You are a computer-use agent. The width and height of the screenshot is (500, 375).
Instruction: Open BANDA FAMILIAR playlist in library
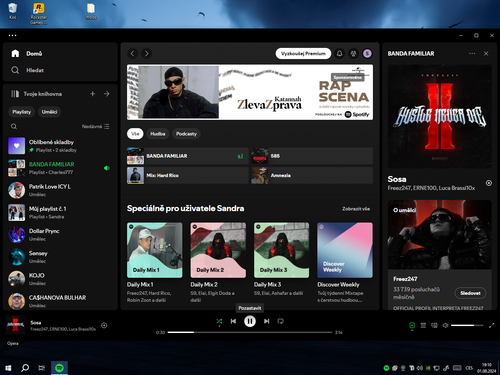pyautogui.click(x=60, y=168)
